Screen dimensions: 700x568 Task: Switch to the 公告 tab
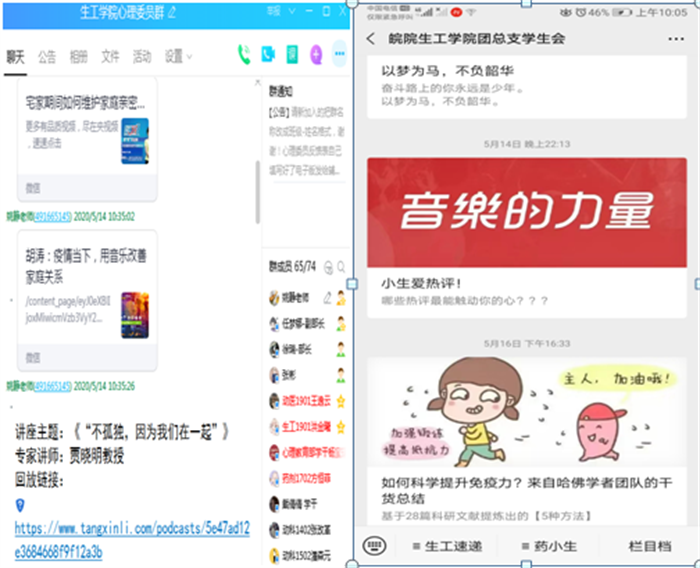click(x=47, y=56)
